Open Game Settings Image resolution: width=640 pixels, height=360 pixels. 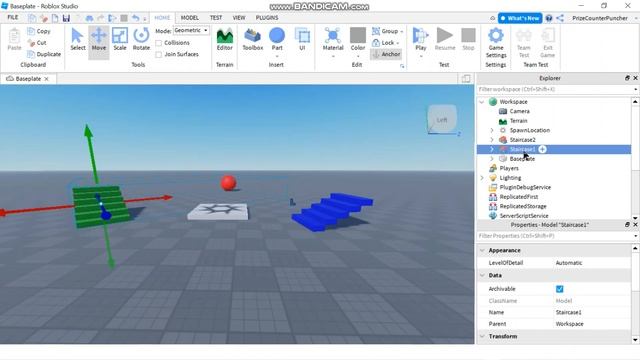(x=496, y=43)
